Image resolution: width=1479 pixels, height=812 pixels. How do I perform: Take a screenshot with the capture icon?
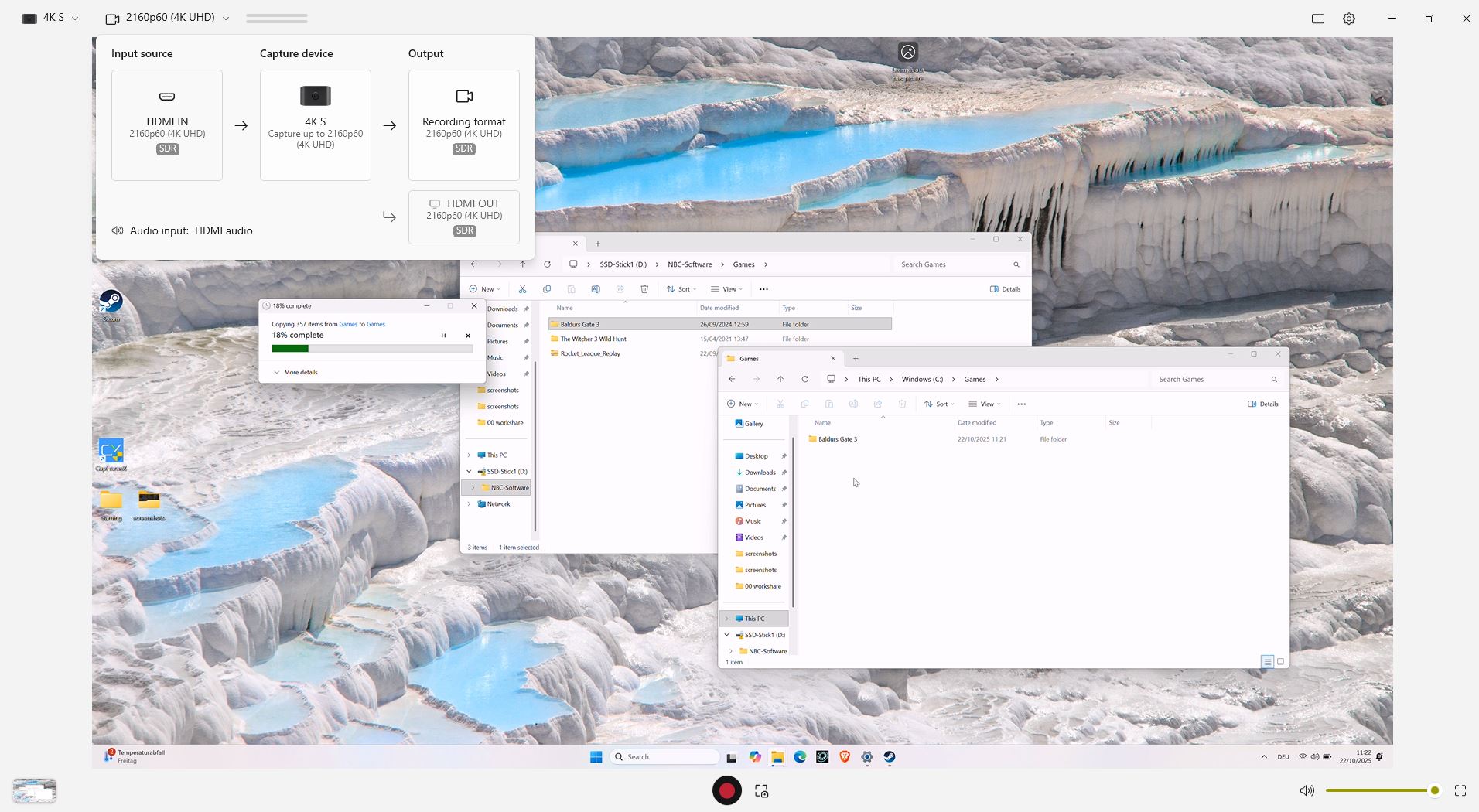[762, 791]
